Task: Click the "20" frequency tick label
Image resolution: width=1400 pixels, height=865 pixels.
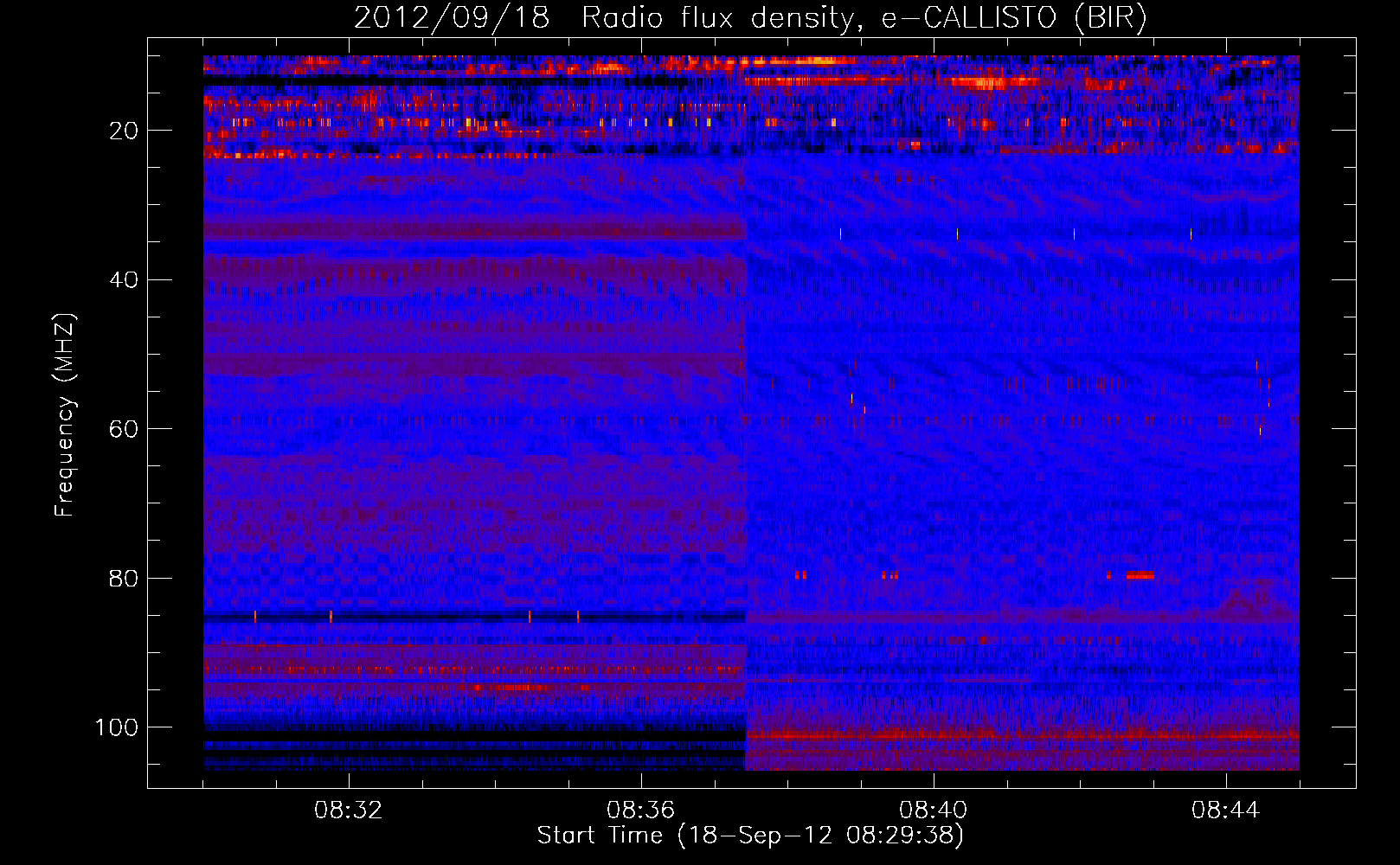Action: pyautogui.click(x=124, y=131)
